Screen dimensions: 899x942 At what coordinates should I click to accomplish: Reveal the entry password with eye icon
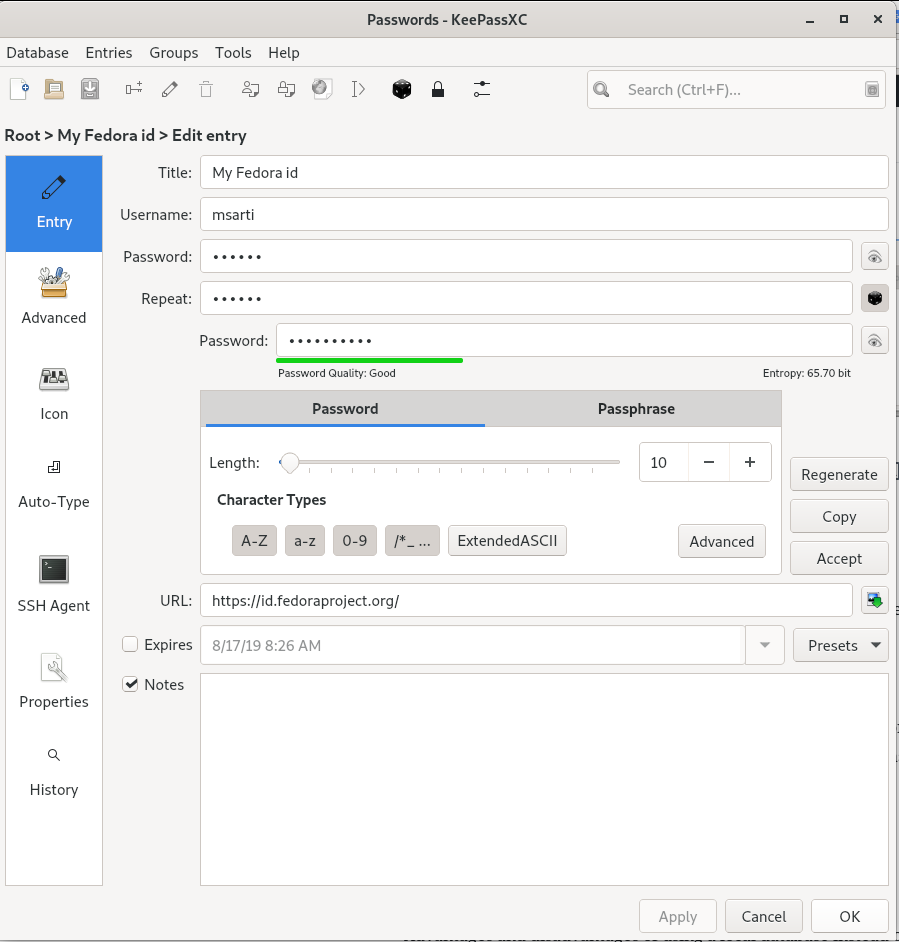(x=875, y=257)
